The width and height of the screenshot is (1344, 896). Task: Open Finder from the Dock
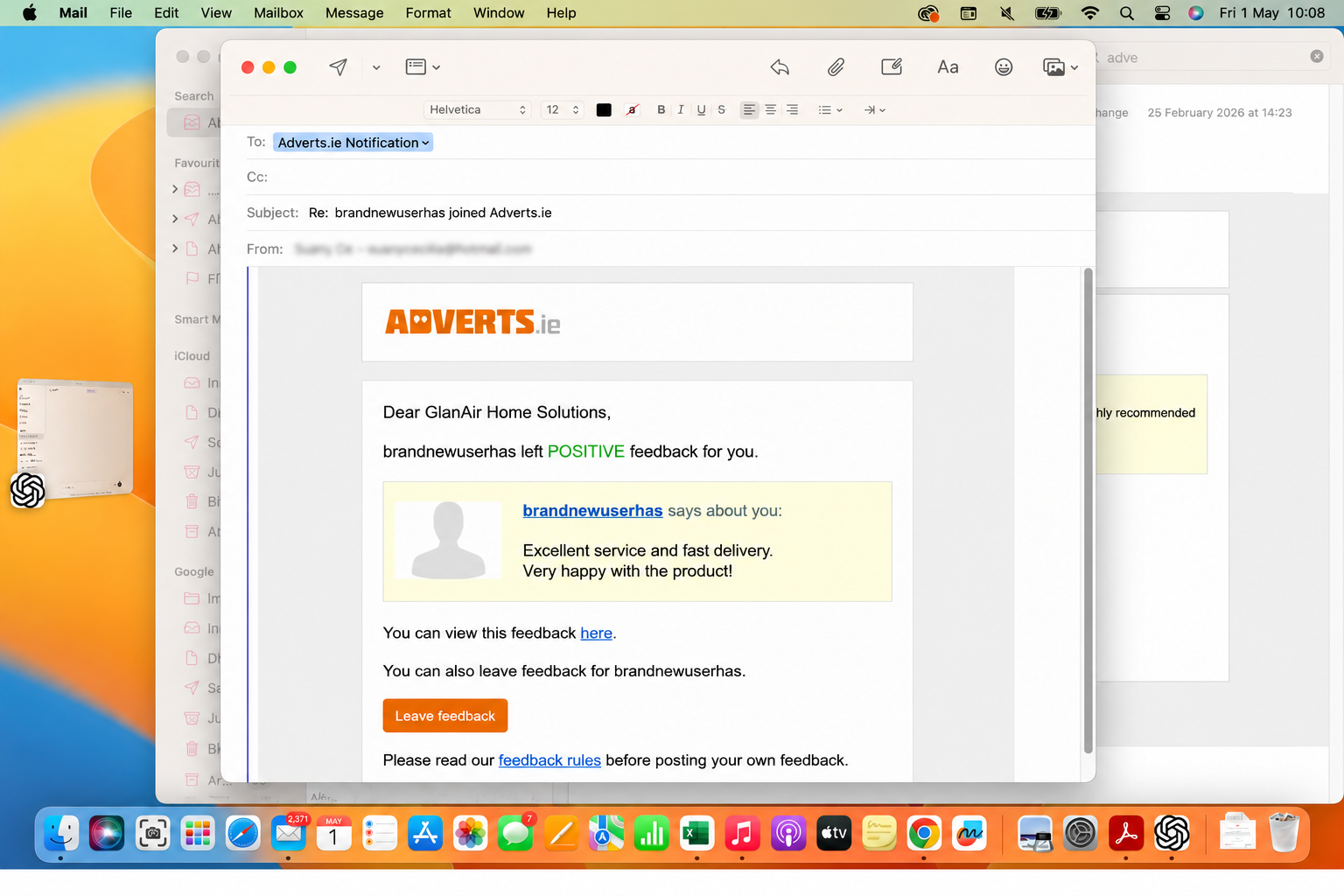(61, 834)
